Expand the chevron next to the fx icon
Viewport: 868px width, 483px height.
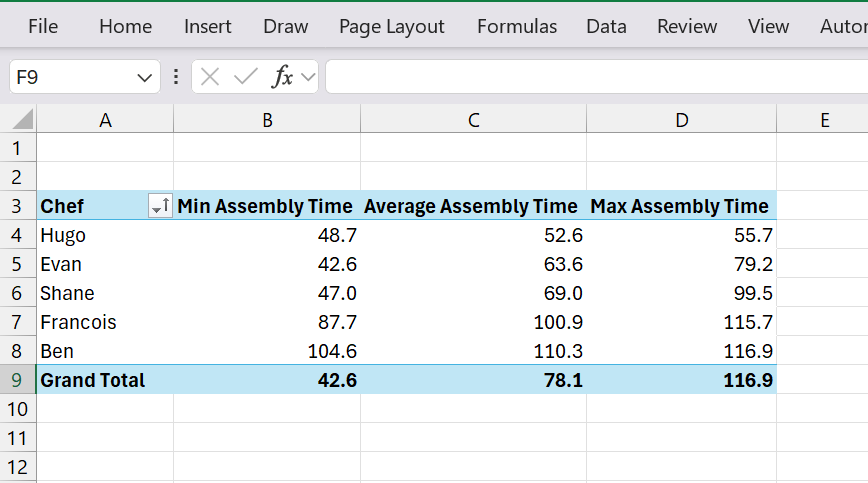pos(308,77)
